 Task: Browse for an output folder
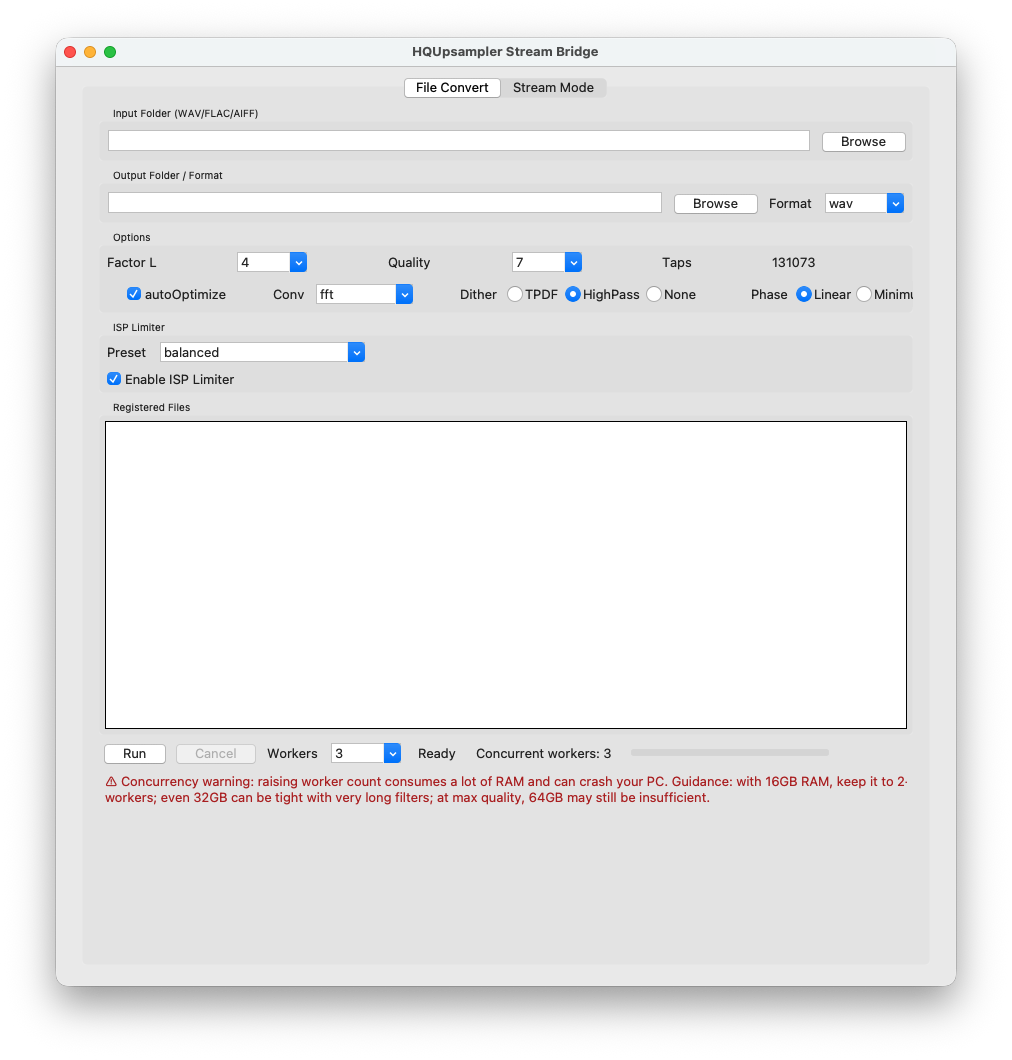(714, 203)
